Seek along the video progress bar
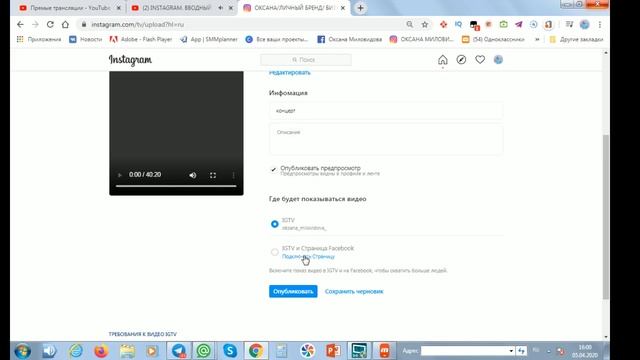 (176, 186)
